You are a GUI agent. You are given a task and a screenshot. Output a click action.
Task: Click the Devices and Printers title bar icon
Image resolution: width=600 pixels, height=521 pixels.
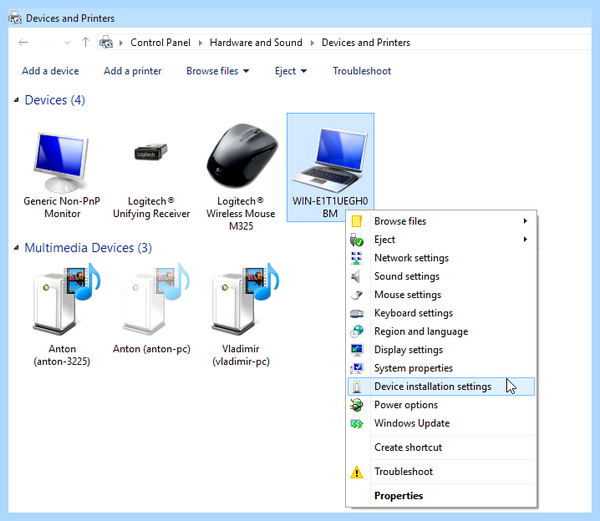point(15,18)
